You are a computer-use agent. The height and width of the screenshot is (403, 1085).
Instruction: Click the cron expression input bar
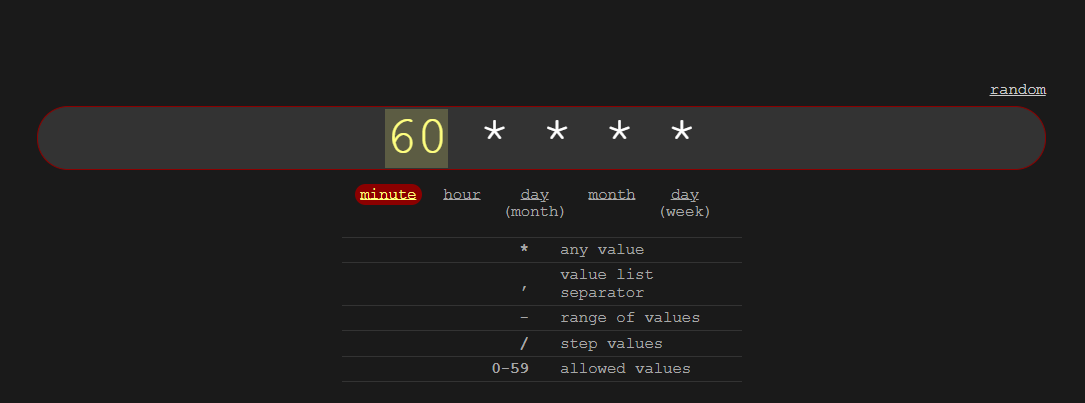point(541,138)
